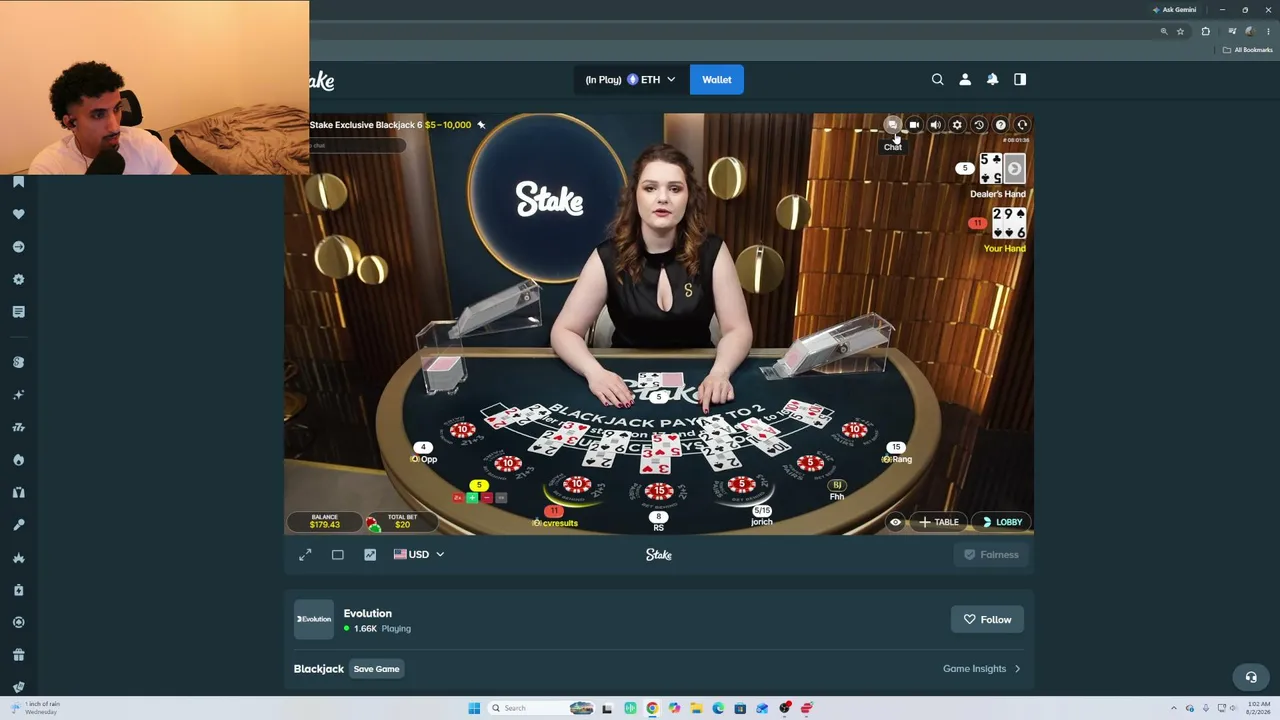Click the Evolution provider logo

point(313,619)
